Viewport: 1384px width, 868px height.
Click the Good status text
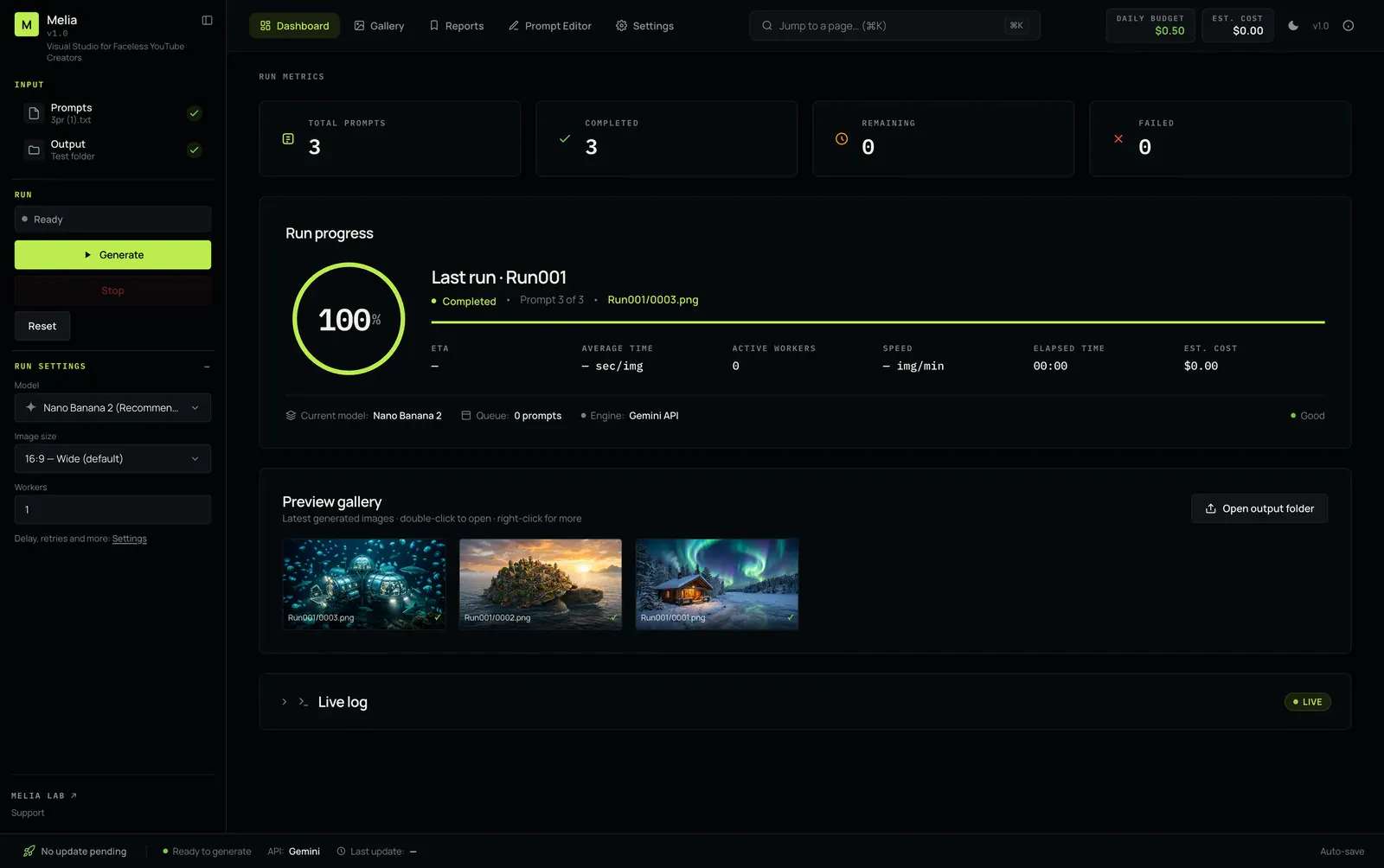[x=1312, y=416]
